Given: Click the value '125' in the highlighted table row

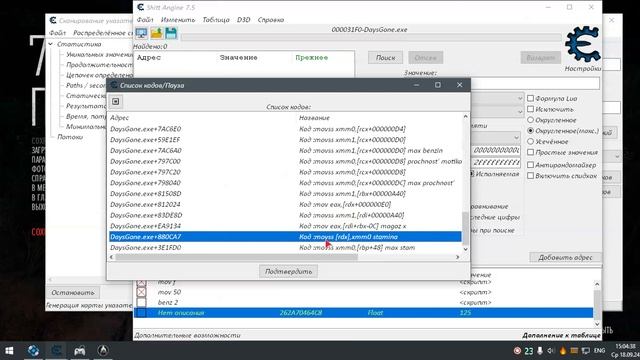Looking at the screenshot, I should (x=465, y=313).
